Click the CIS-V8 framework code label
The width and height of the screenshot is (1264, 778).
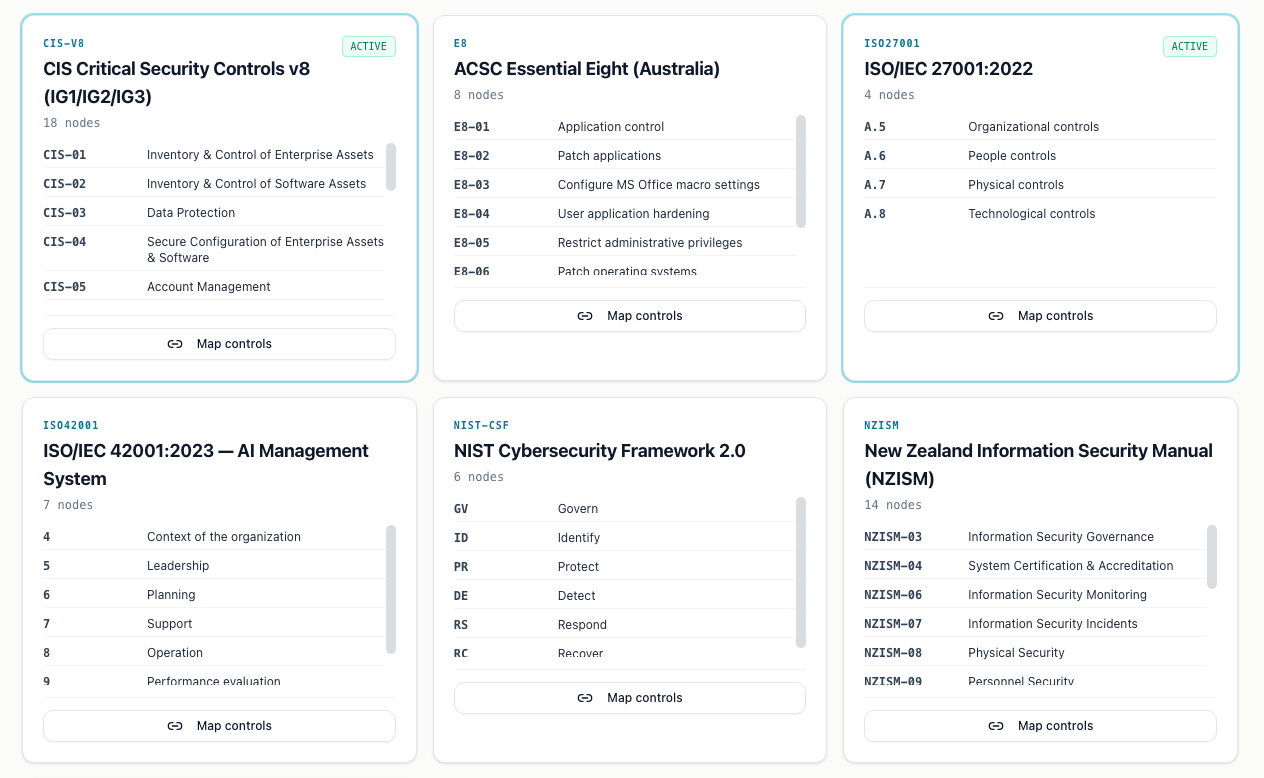tap(64, 44)
